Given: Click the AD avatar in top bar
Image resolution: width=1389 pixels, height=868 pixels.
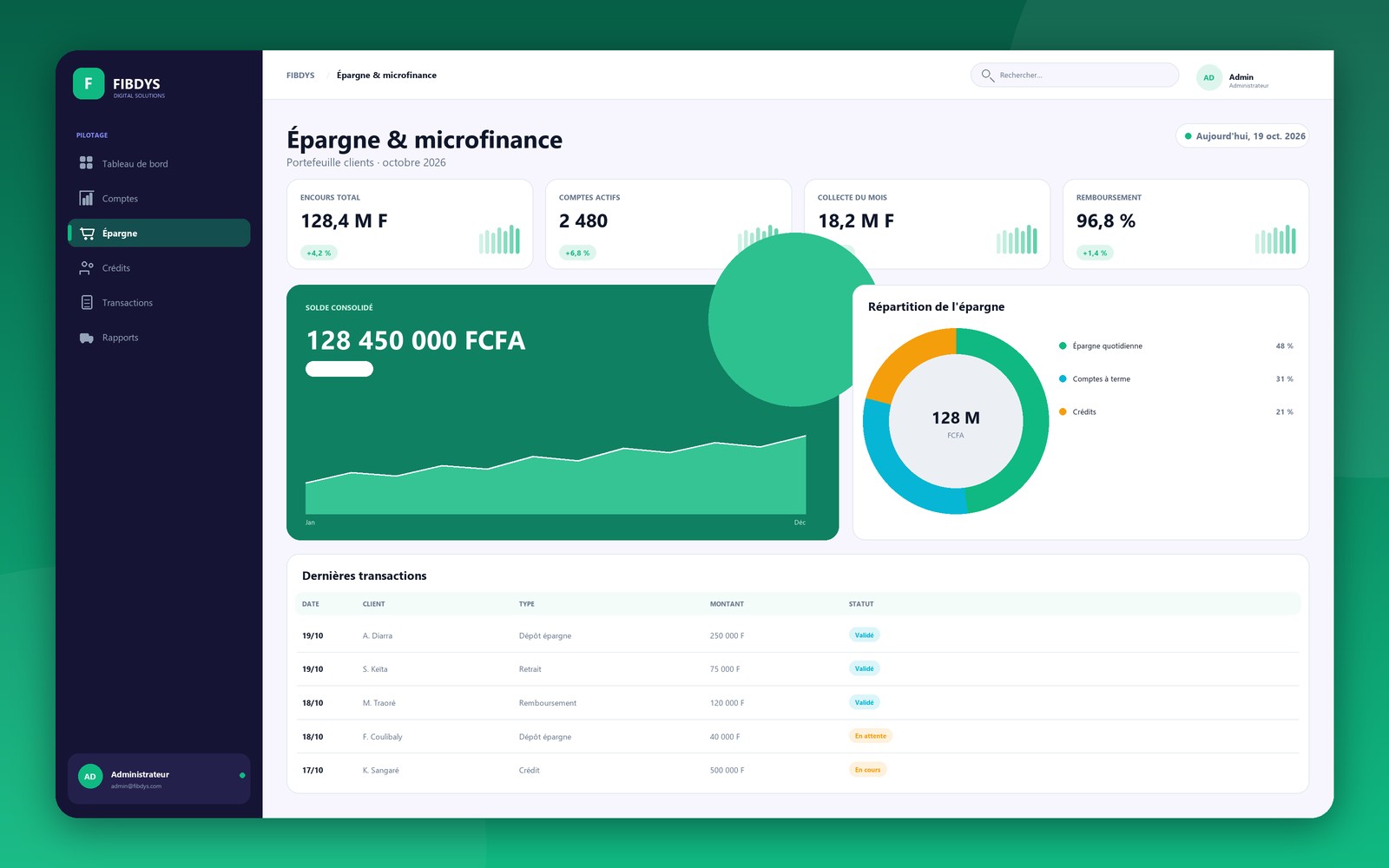Looking at the screenshot, I should coord(1208,77).
